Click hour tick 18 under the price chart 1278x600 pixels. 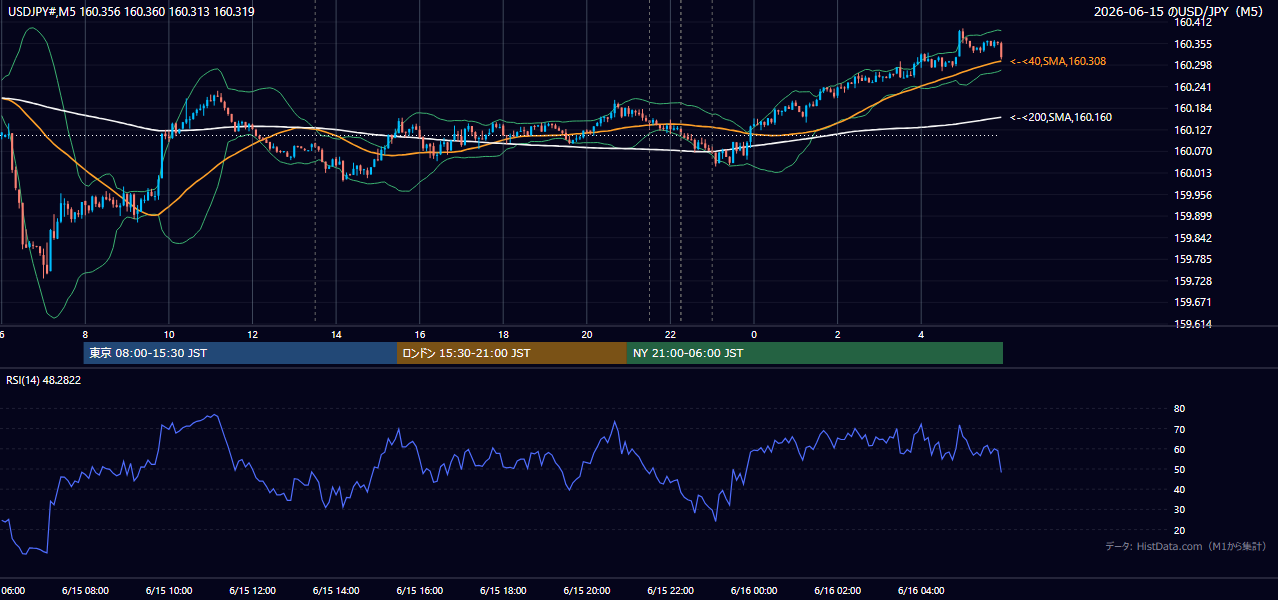click(x=504, y=335)
